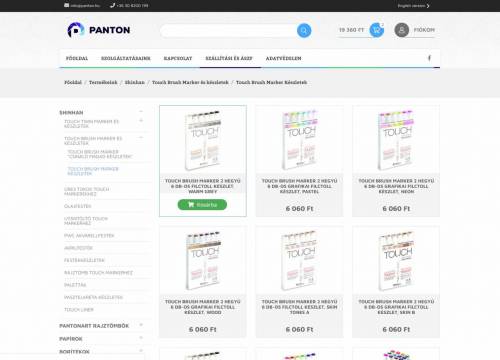Click the Wood product title
500x360 pixels.
[x=203, y=307]
